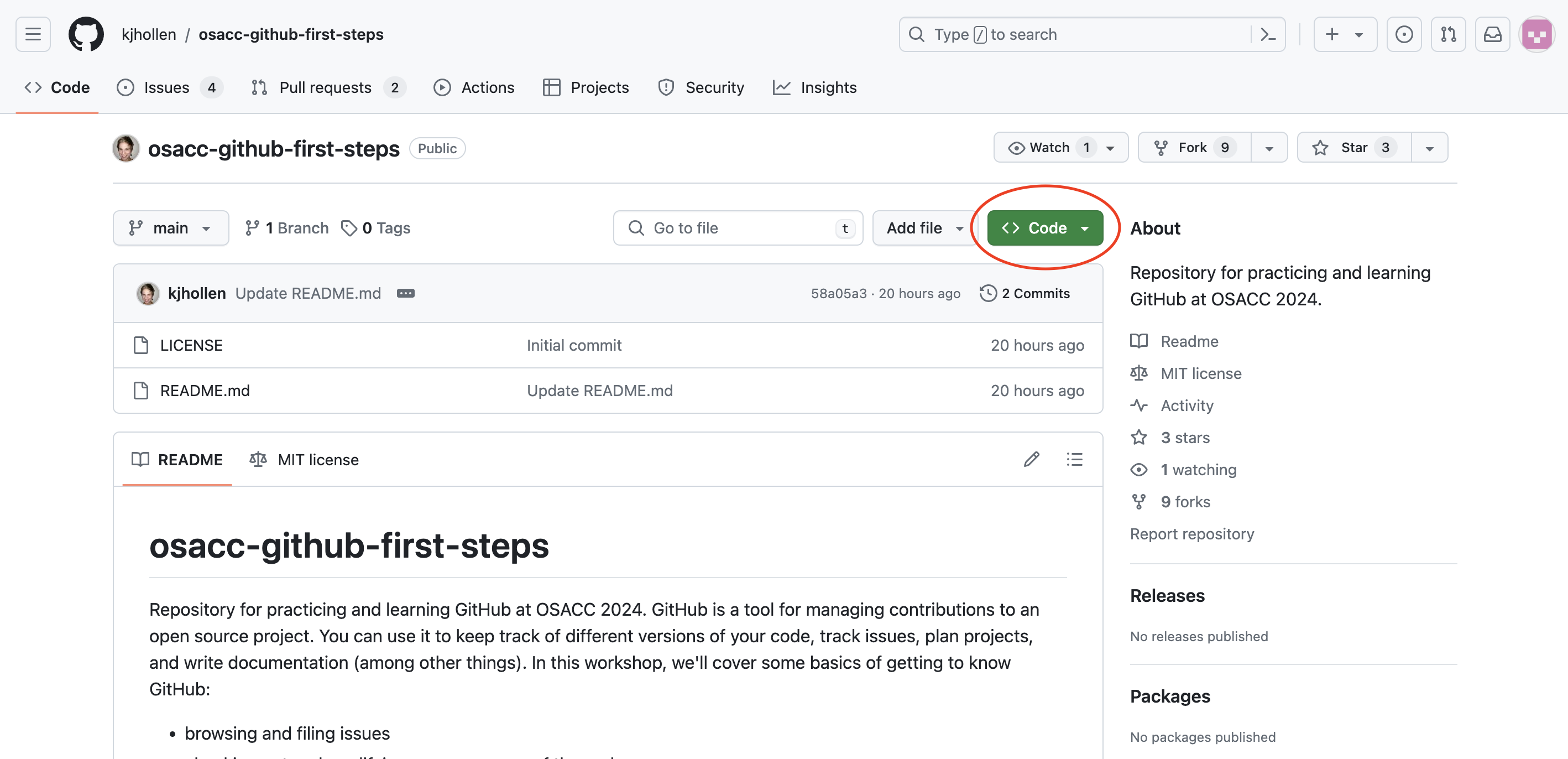Open the README.md file
This screenshot has height=759, width=1568.
[205, 391]
